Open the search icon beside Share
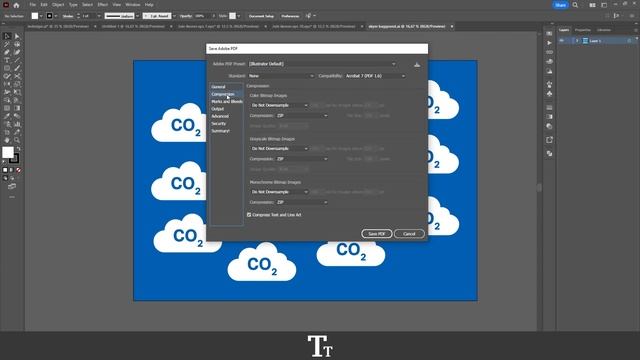This screenshot has height=360, width=640. [575, 5]
